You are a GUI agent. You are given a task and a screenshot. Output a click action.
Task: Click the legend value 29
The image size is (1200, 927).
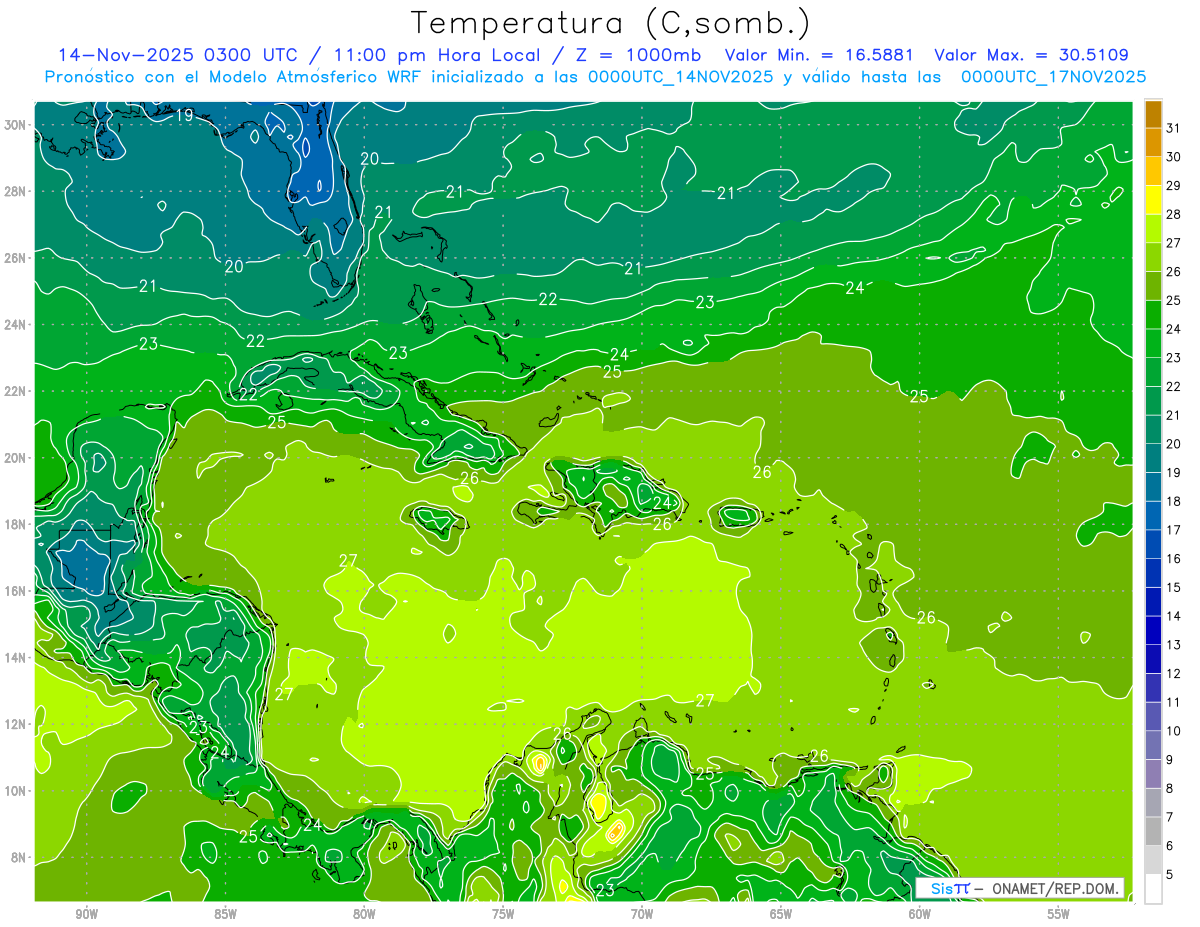pyautogui.click(x=1174, y=185)
